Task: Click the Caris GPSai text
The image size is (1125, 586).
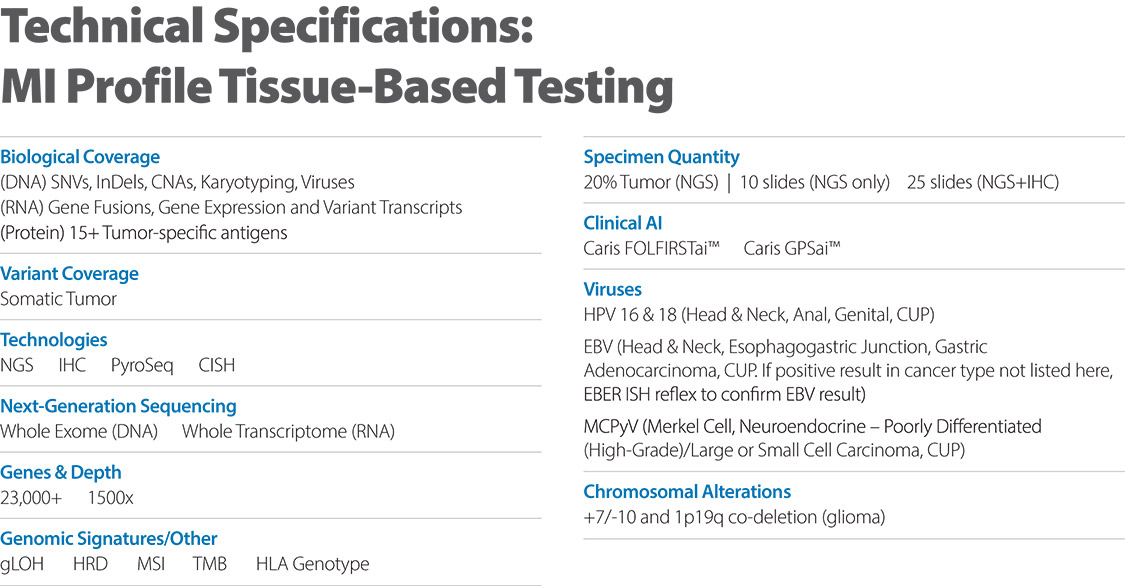Action: [x=792, y=248]
